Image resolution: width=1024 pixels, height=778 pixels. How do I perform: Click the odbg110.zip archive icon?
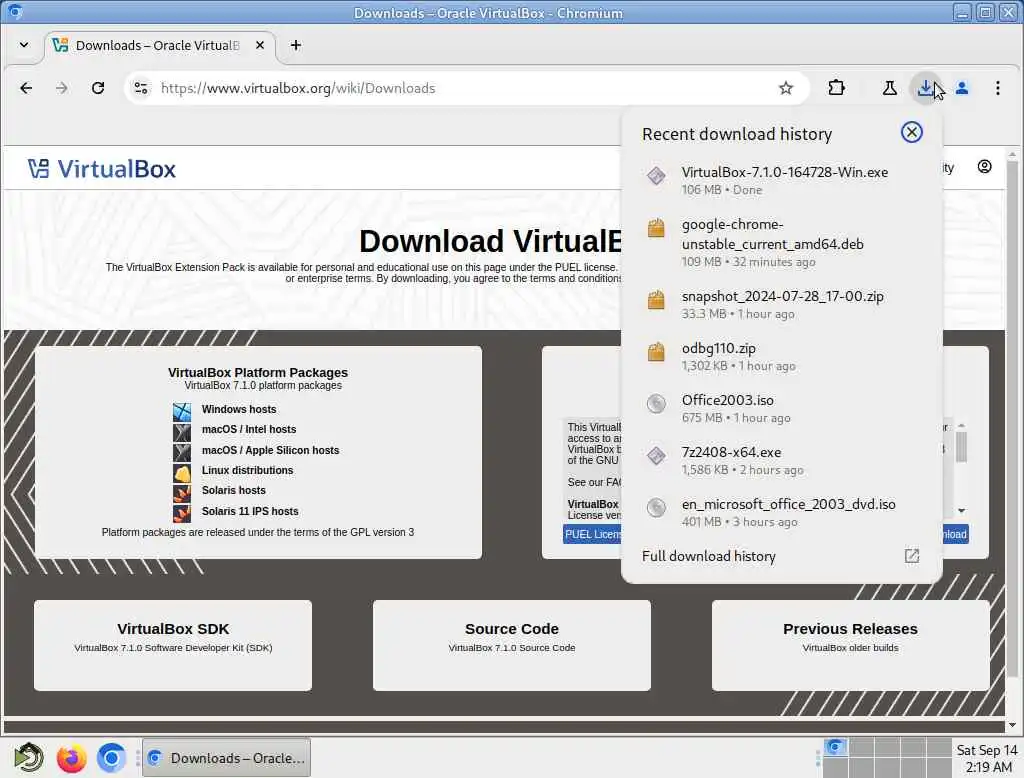click(x=656, y=352)
